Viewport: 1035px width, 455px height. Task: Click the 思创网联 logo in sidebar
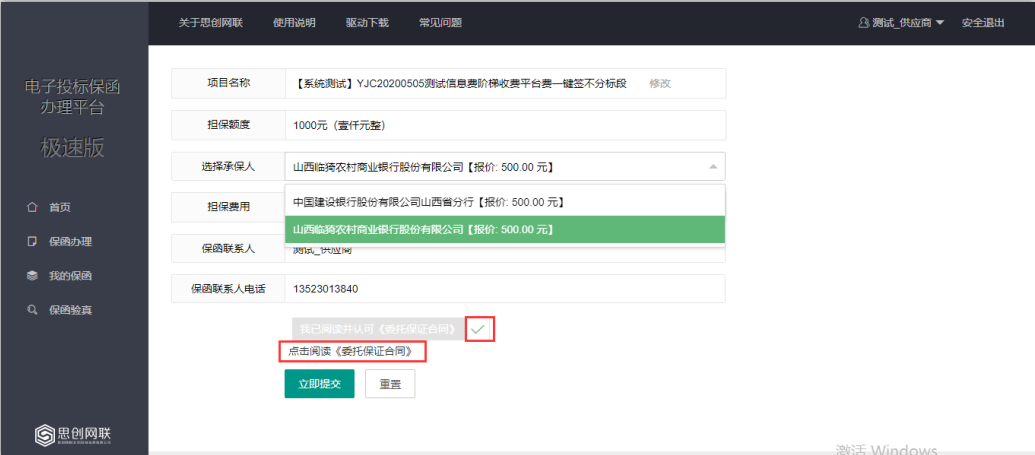click(x=73, y=436)
